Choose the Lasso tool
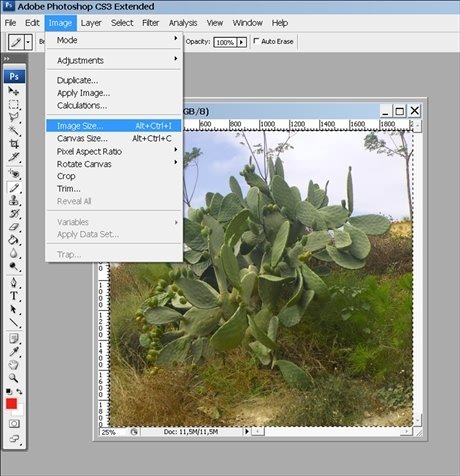460x476 pixels. [x=13, y=117]
